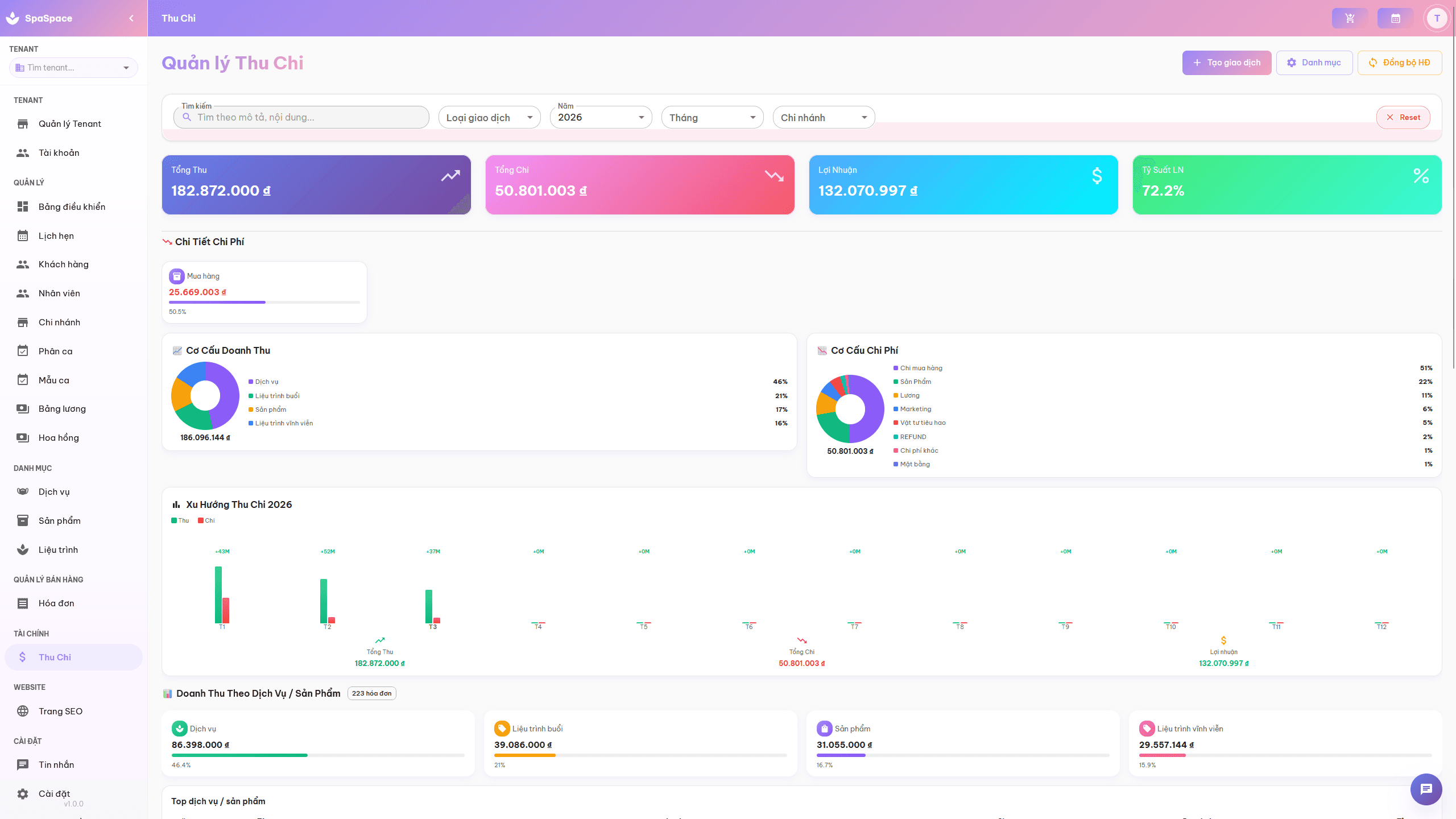Go to Hóa đơn menu item
The height and width of the screenshot is (819, 1456).
[56, 603]
